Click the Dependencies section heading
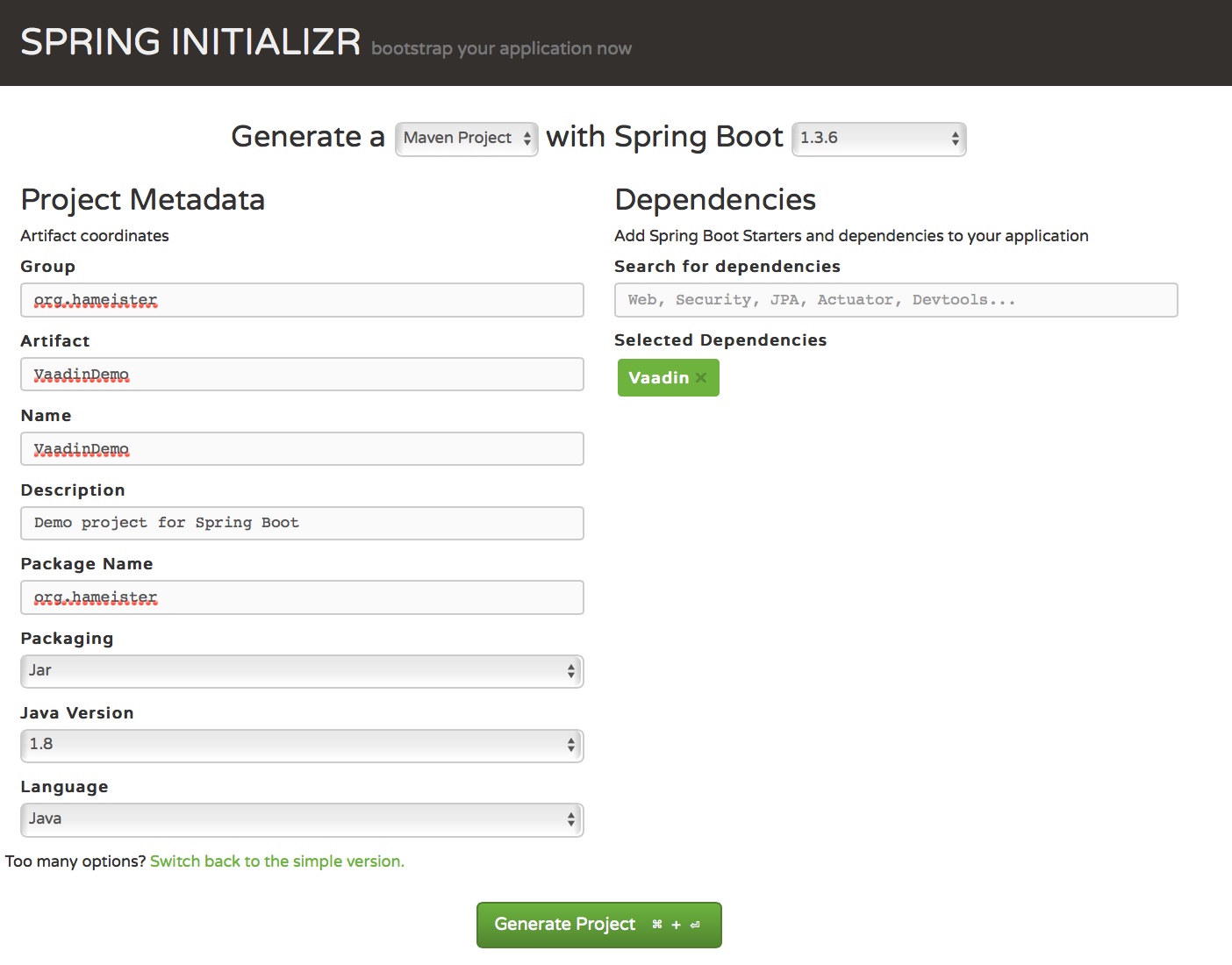The height and width of the screenshot is (965, 1232). 715,200
